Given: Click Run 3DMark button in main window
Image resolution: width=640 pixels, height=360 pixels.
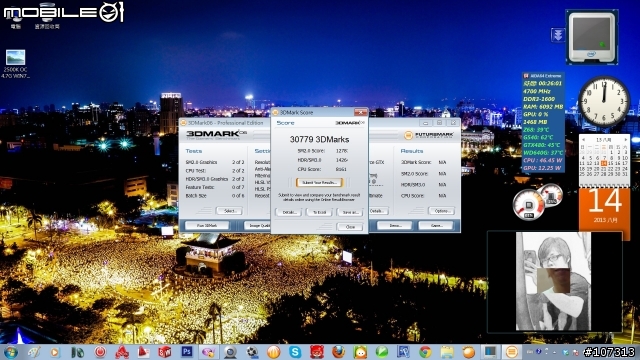Looking at the screenshot, I should [x=207, y=225].
